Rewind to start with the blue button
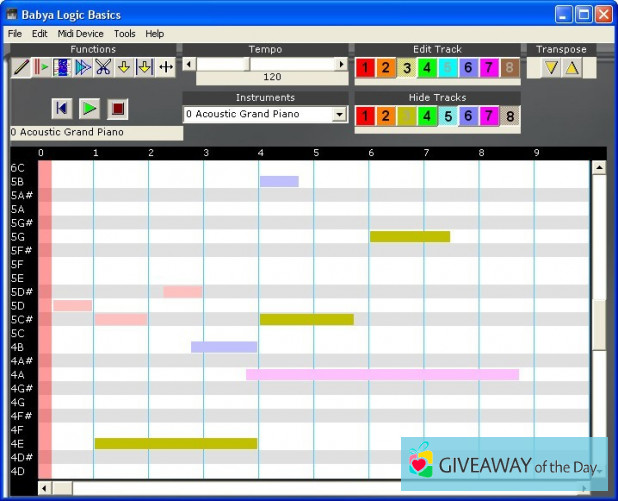 62,108
